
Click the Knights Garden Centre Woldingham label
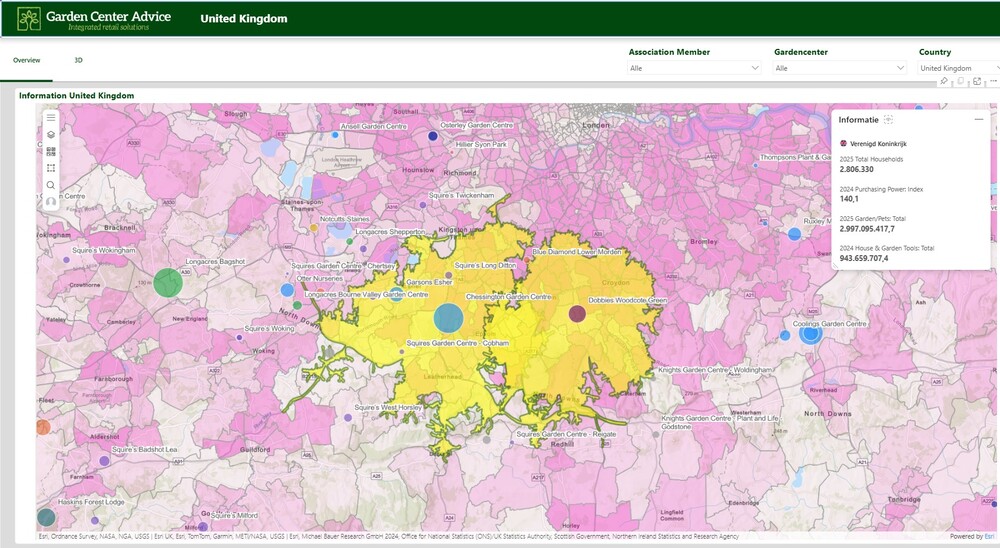pyautogui.click(x=715, y=370)
